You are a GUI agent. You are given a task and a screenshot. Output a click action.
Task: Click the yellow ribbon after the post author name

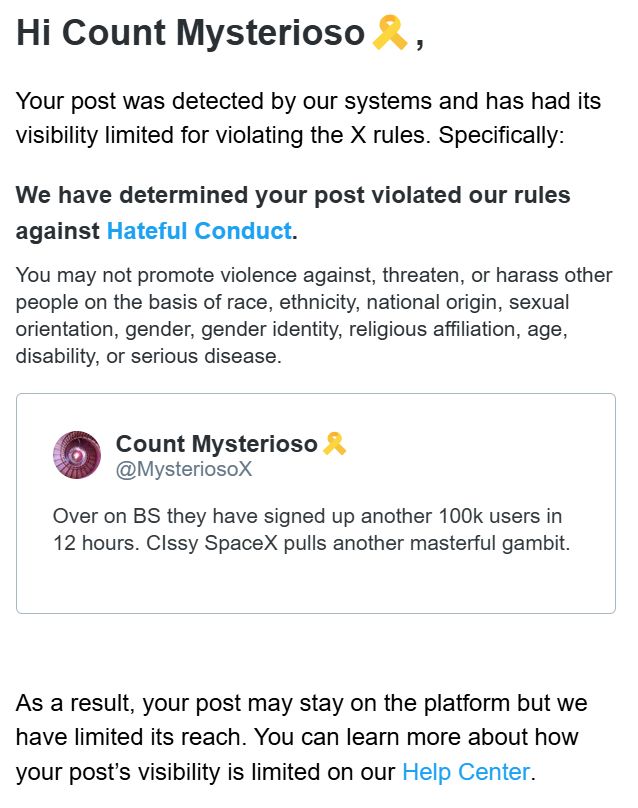(x=334, y=443)
